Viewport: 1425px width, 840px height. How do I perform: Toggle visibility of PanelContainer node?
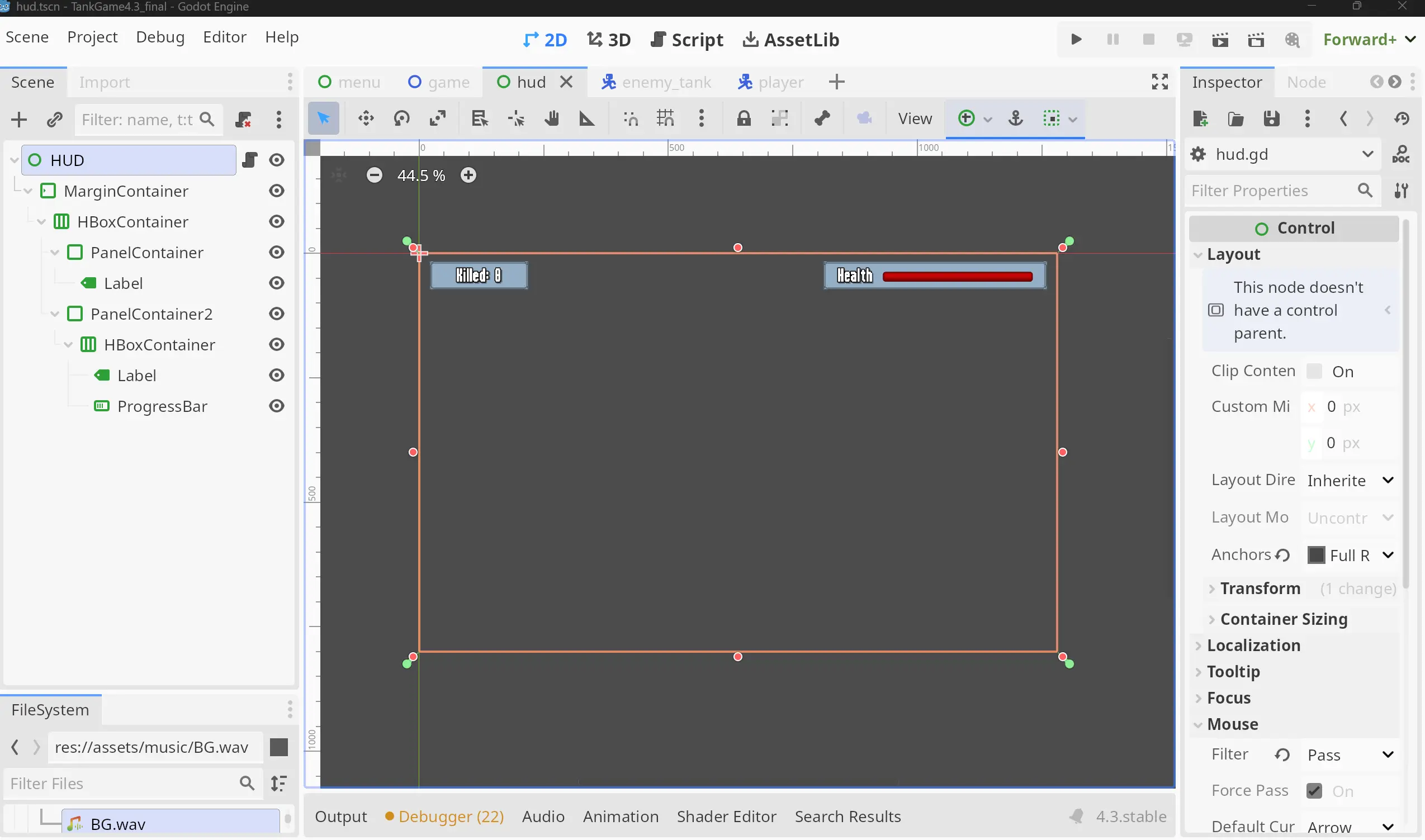tap(276, 253)
